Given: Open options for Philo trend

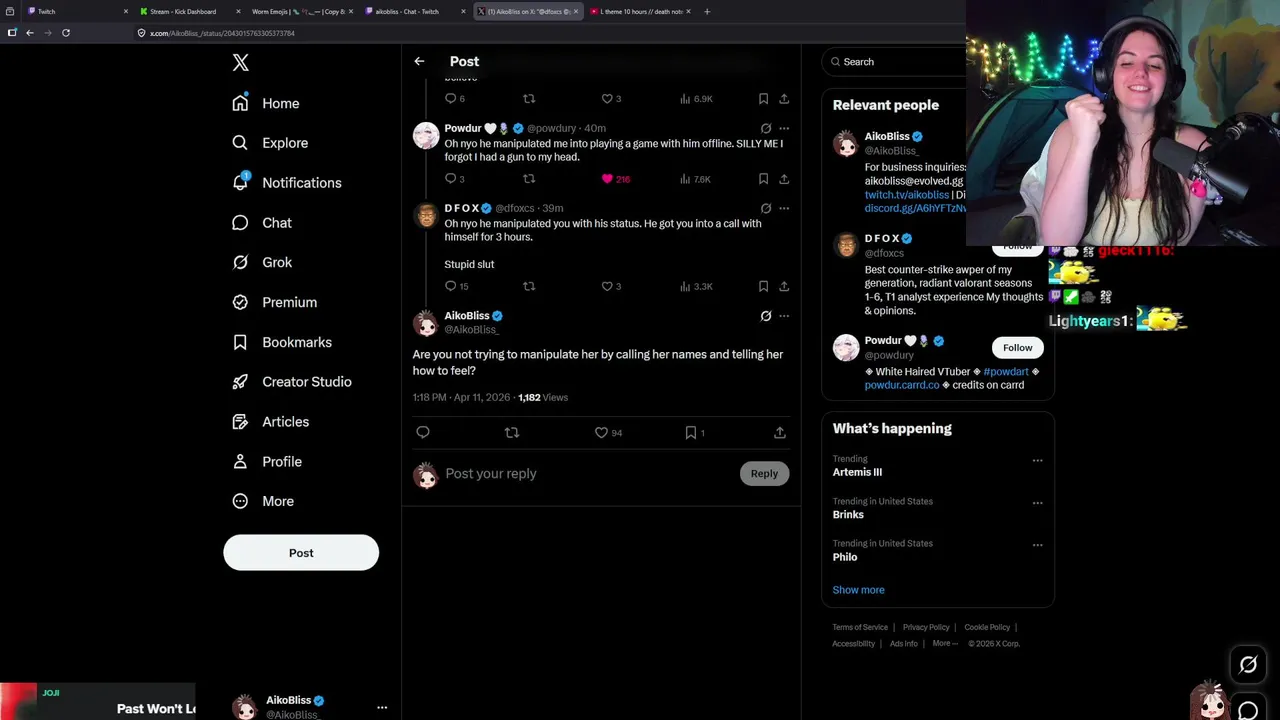Looking at the screenshot, I should coord(1037,545).
